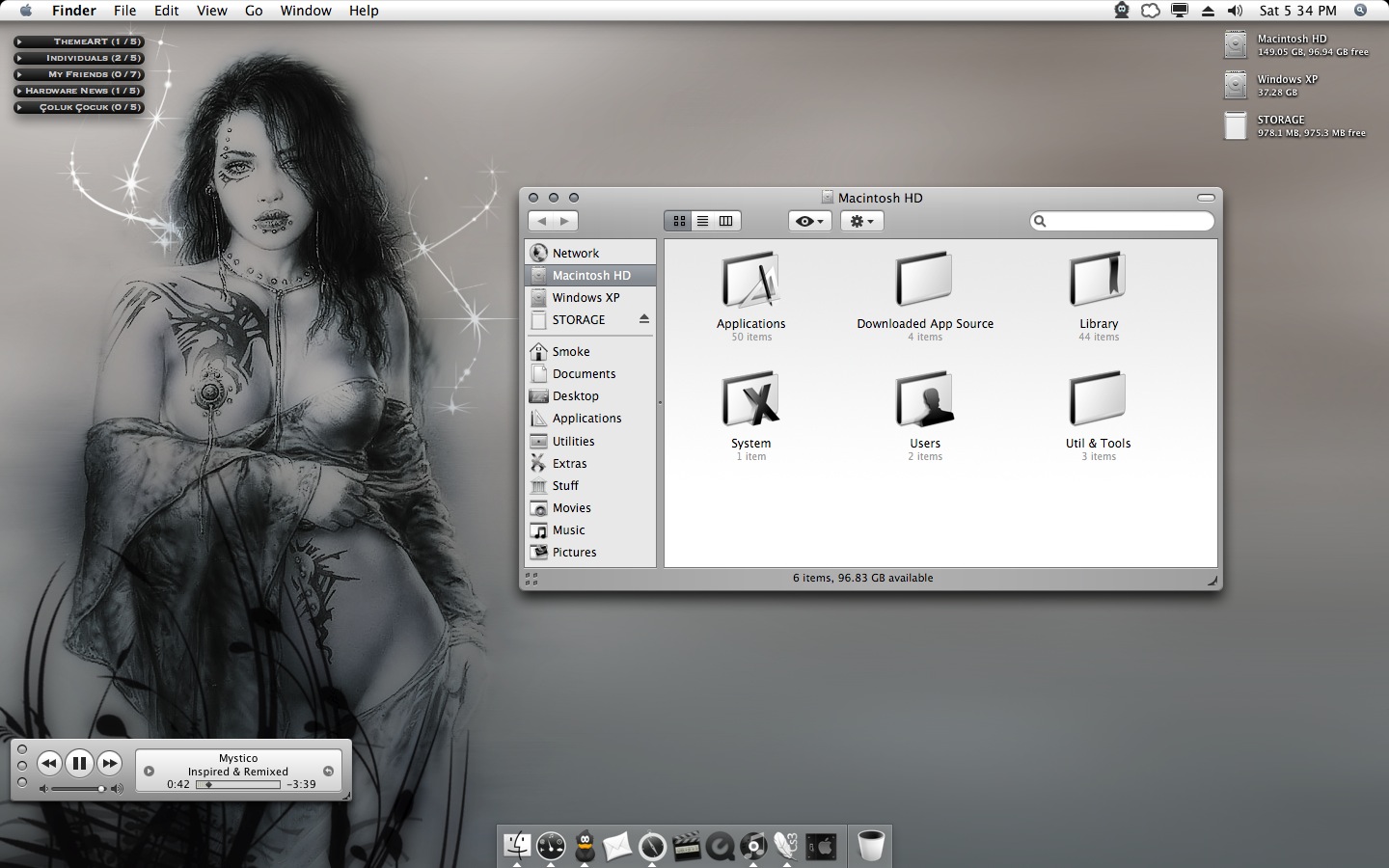Select STORAGE volume in the sidebar

click(579, 319)
